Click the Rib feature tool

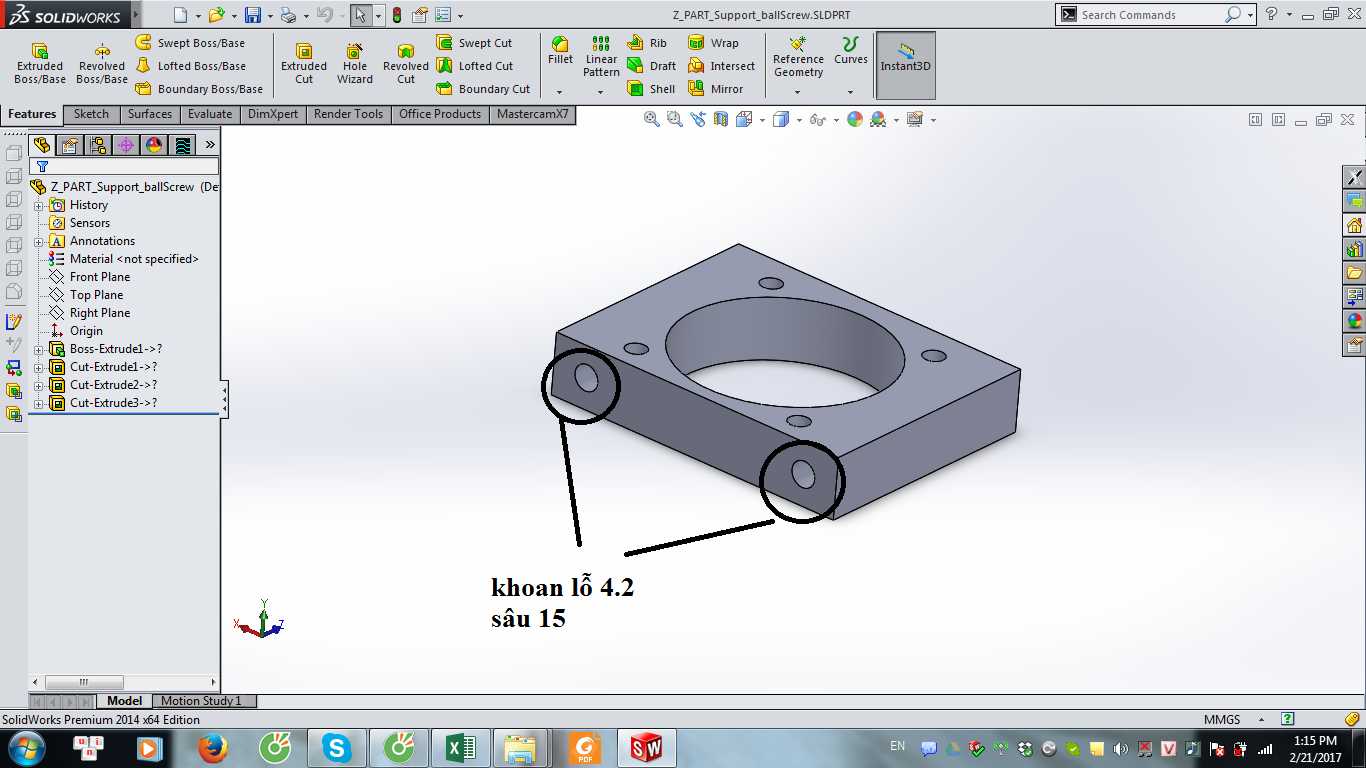coord(647,43)
